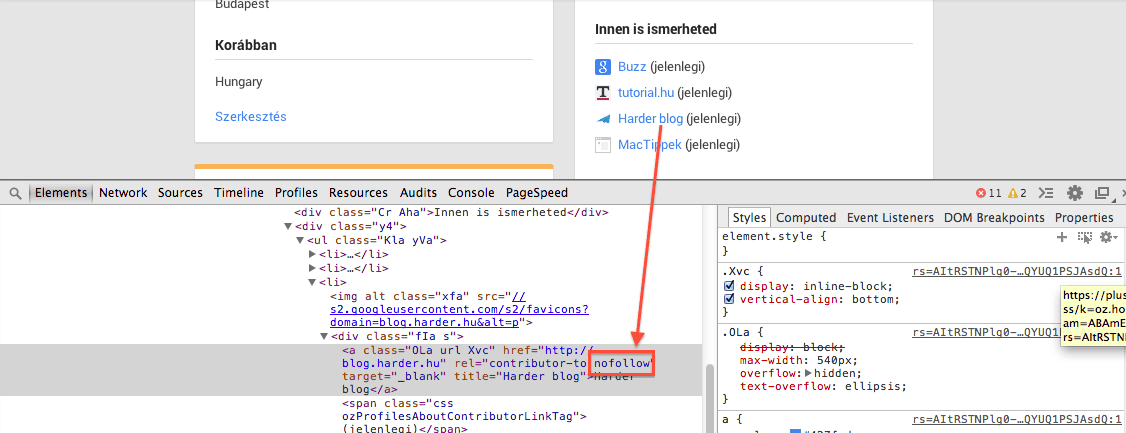This screenshot has height=433, width=1126.
Task: Click the DevTools inspect magnifier icon
Action: [16, 193]
